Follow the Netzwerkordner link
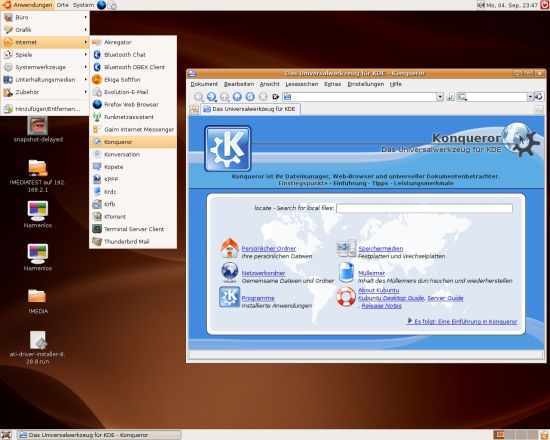The height and width of the screenshot is (440, 550). (x=263, y=273)
